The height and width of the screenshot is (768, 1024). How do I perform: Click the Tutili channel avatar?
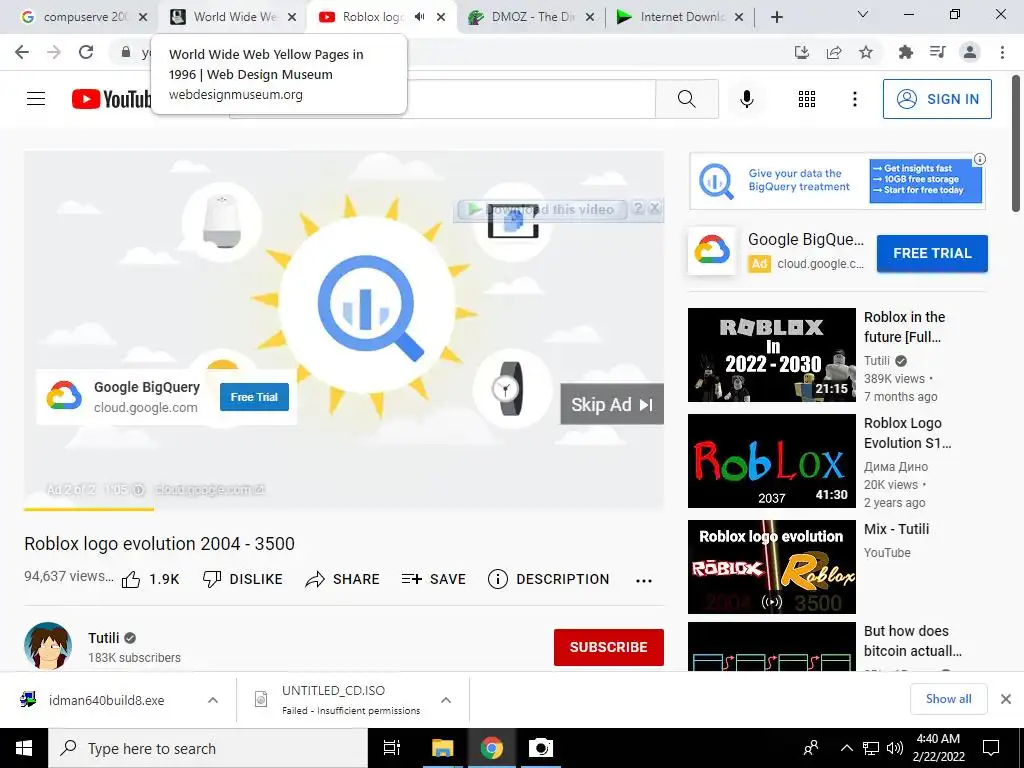[x=48, y=646]
